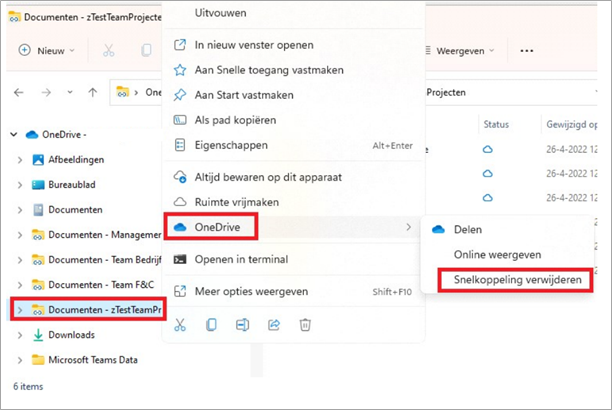The image size is (612, 410).
Task: Click the cloud status icon on the first row
Action: [487, 149]
